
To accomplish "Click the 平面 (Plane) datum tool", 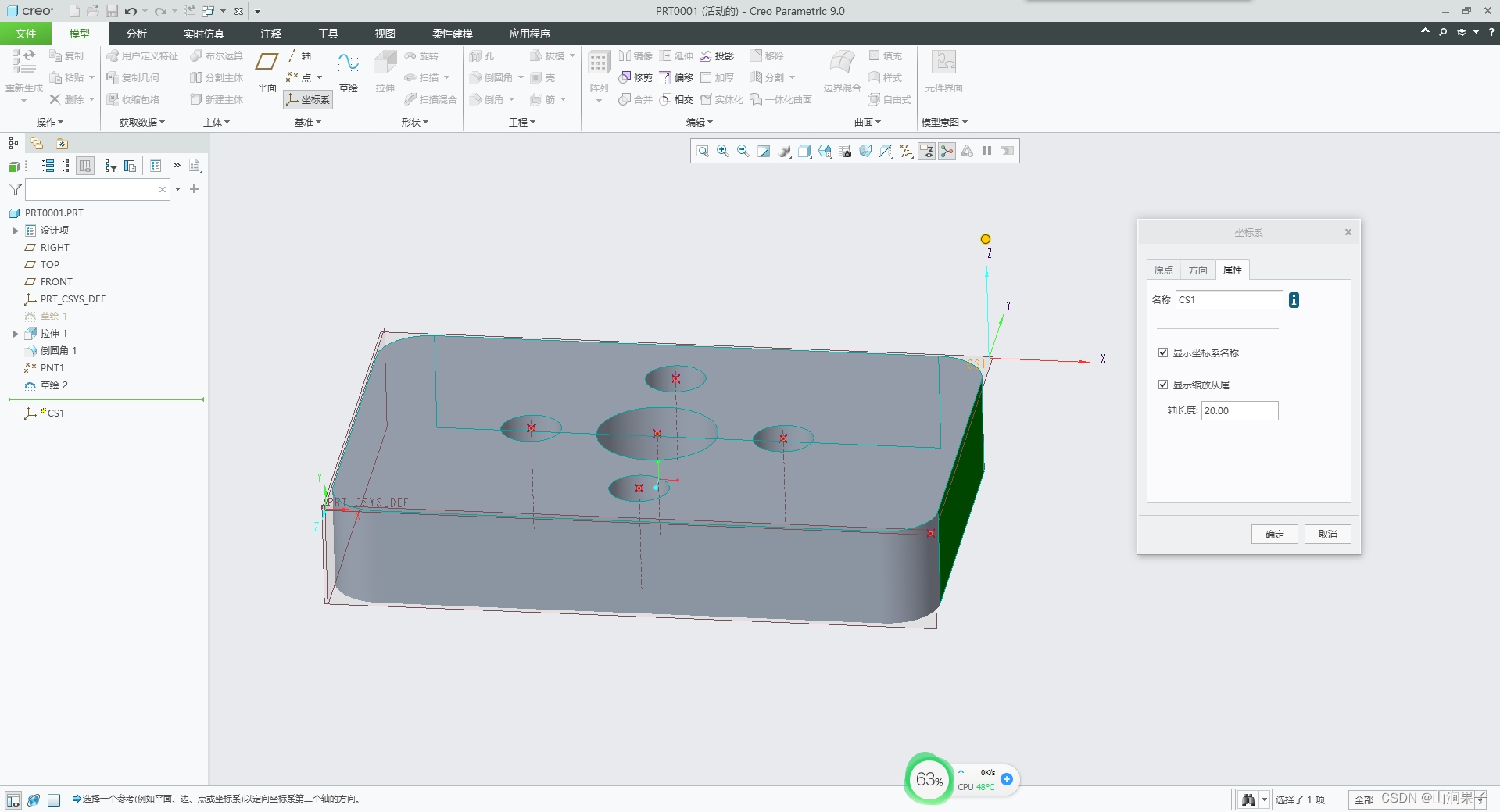I will click(267, 71).
